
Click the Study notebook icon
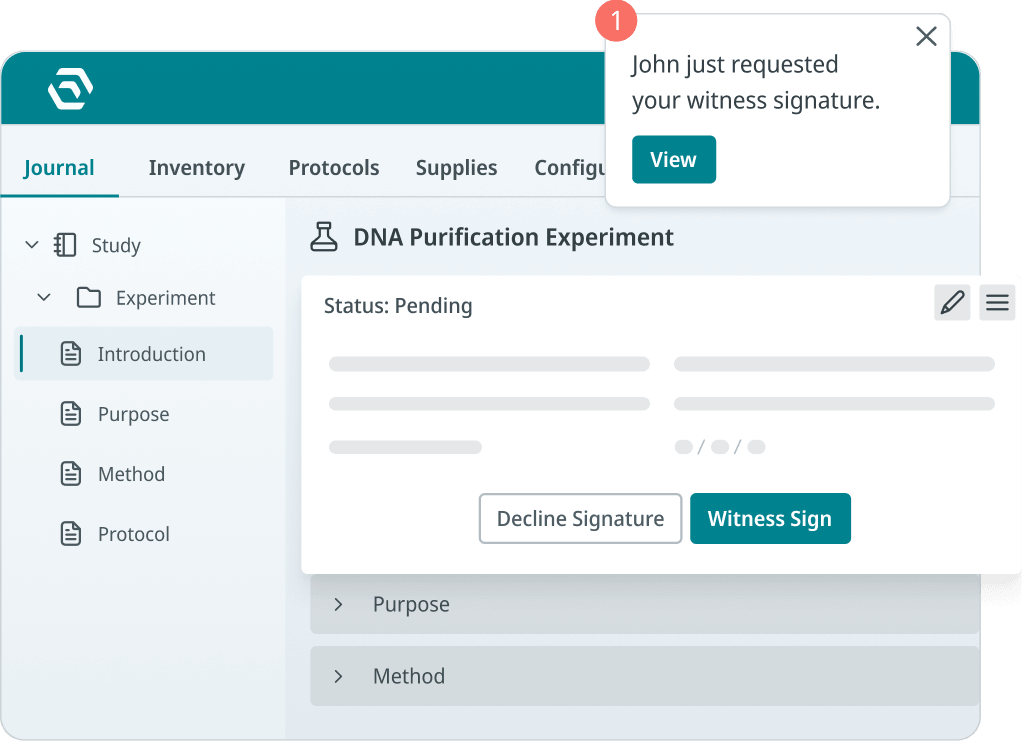click(65, 245)
